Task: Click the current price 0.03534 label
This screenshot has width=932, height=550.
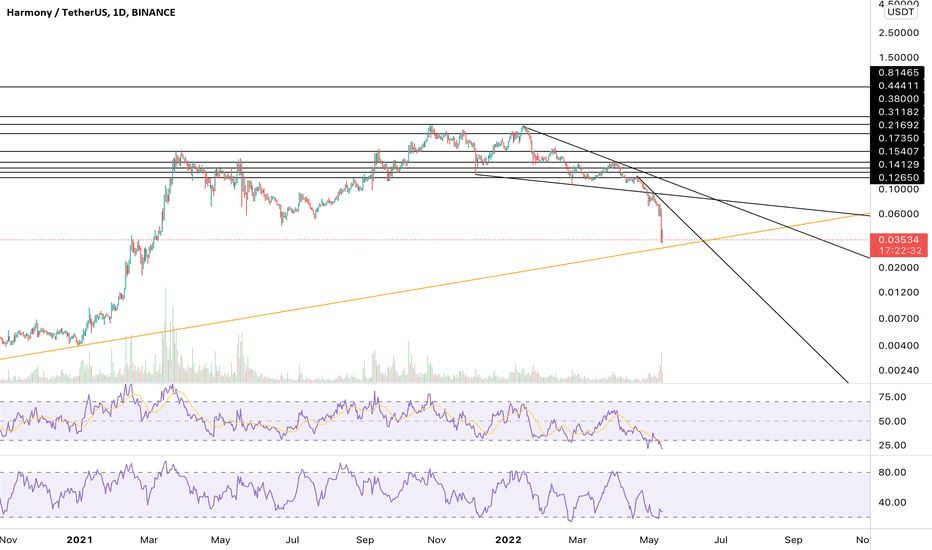Action: click(x=898, y=240)
